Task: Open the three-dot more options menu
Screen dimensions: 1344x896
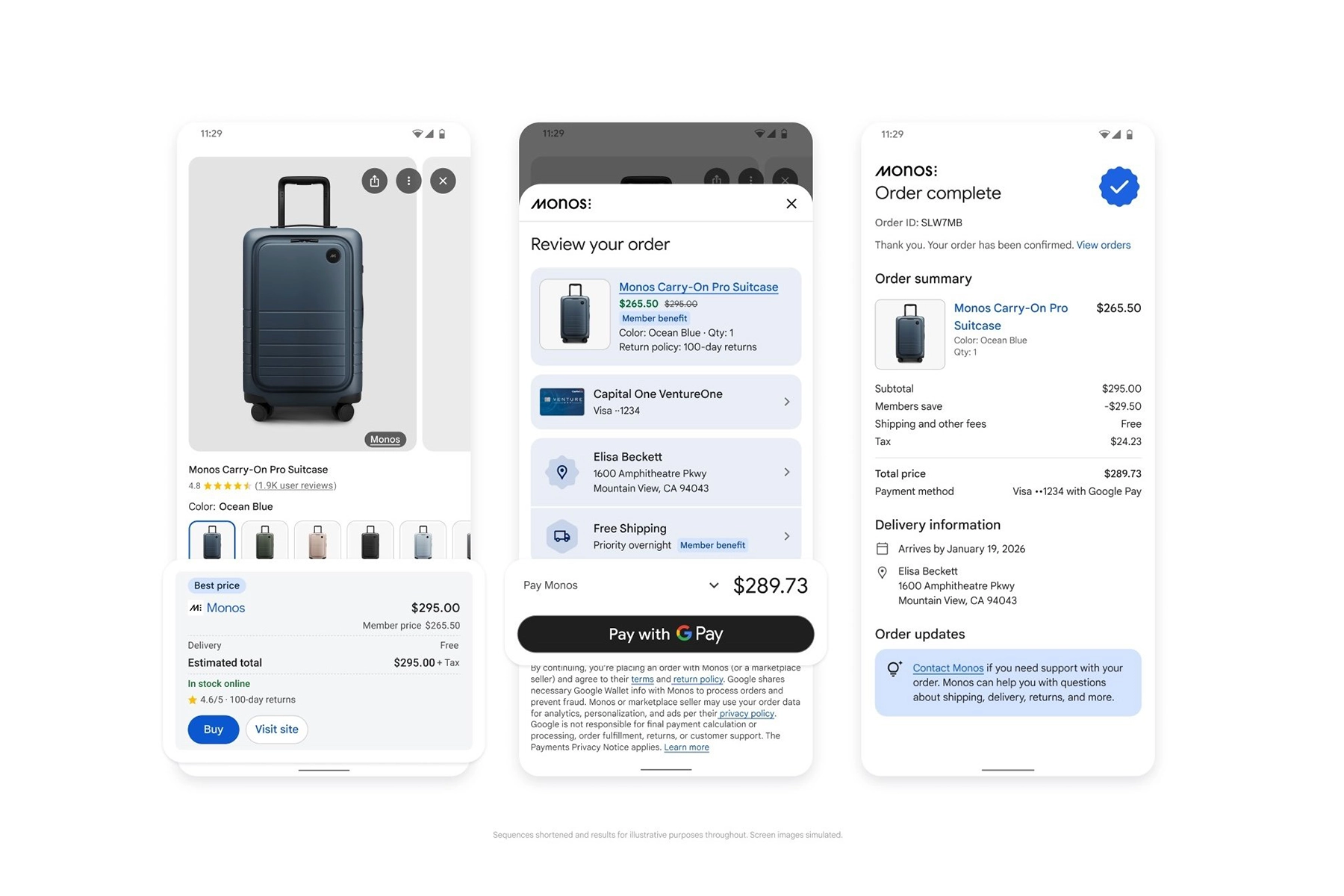Action: tap(408, 181)
